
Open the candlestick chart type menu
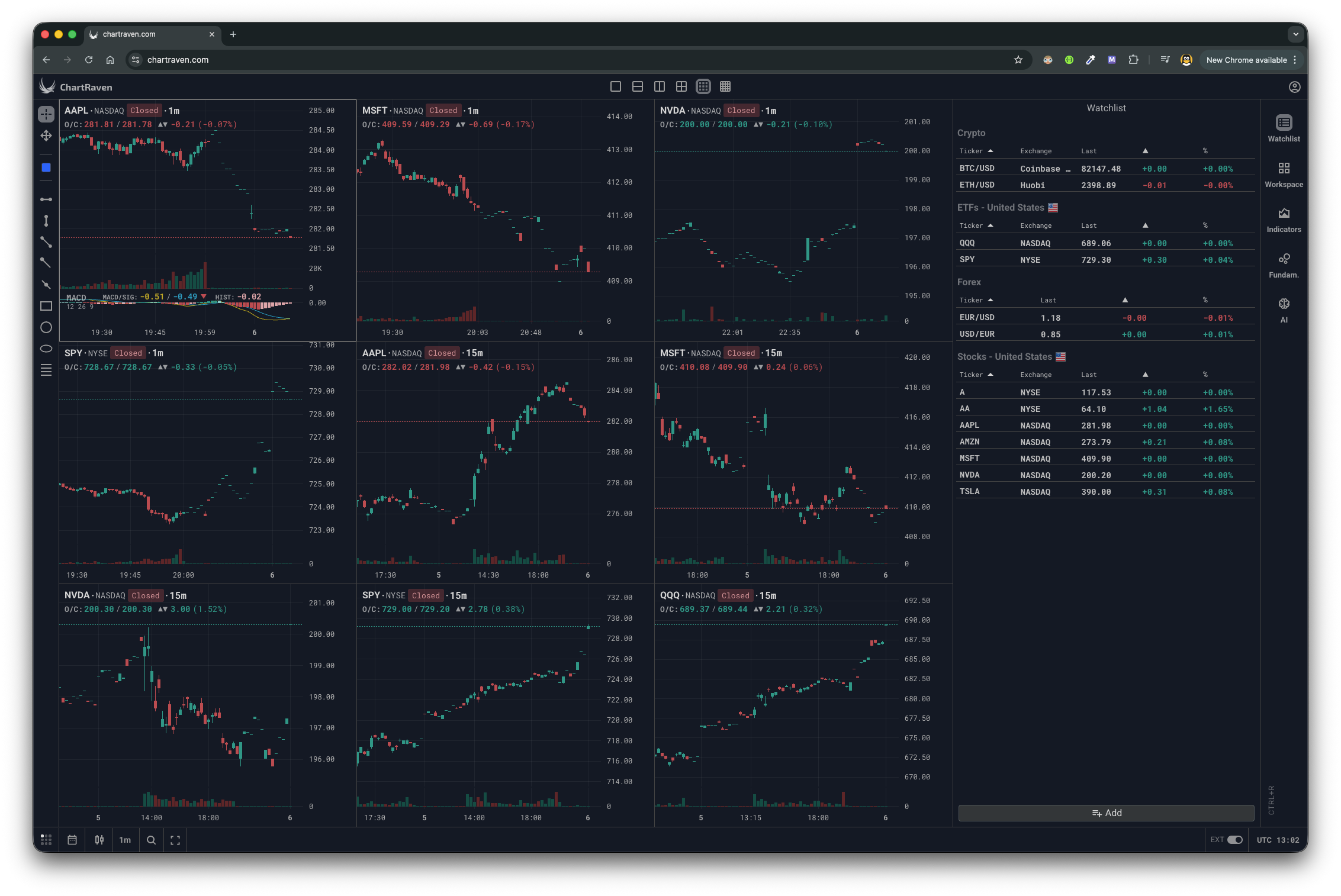pos(99,840)
